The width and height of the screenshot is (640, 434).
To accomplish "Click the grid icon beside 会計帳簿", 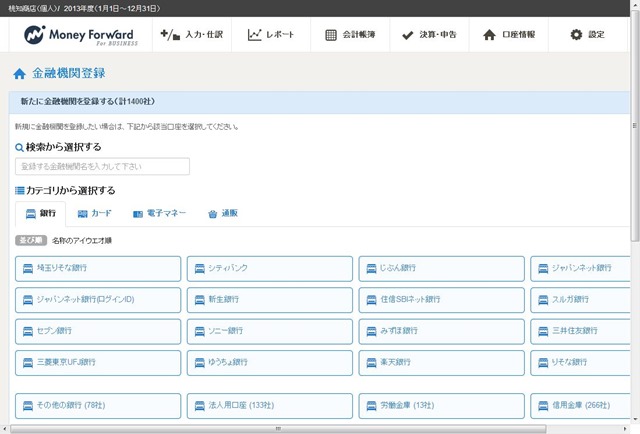I will (331, 35).
